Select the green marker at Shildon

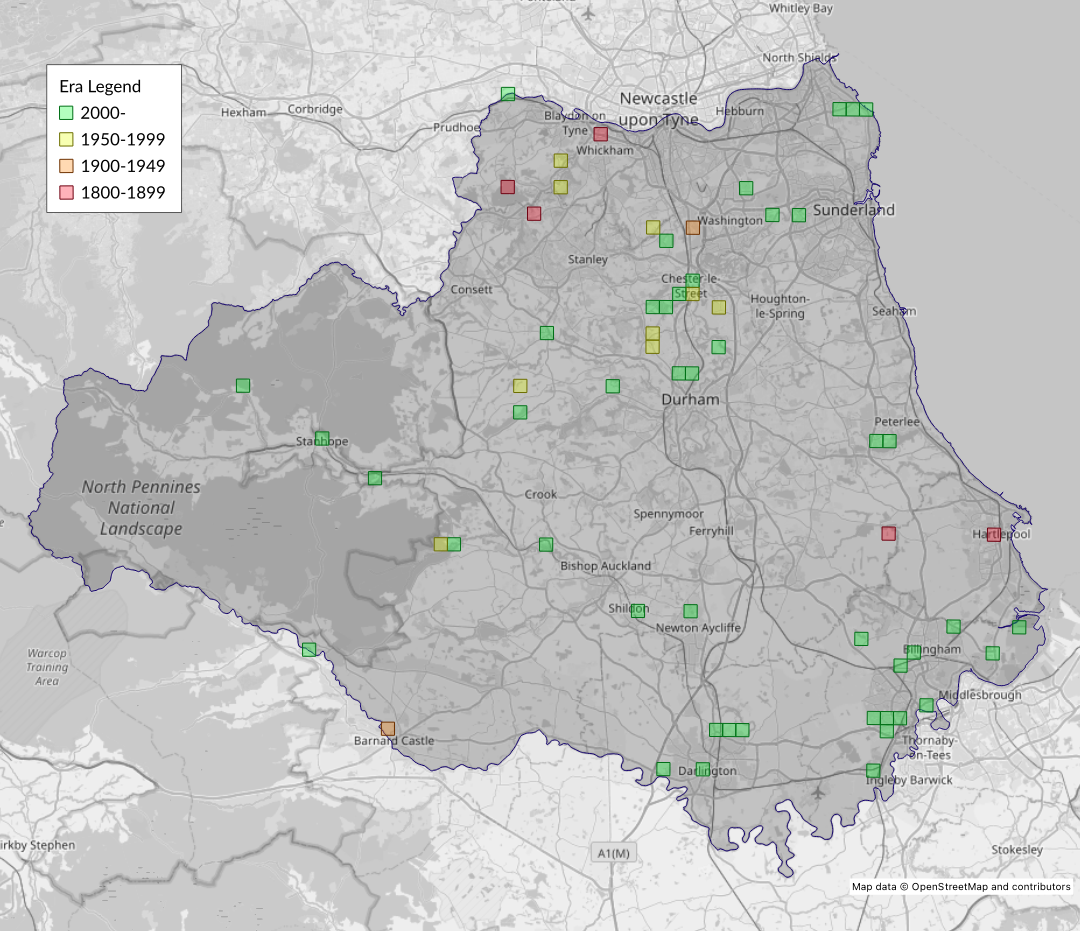pyautogui.click(x=639, y=610)
